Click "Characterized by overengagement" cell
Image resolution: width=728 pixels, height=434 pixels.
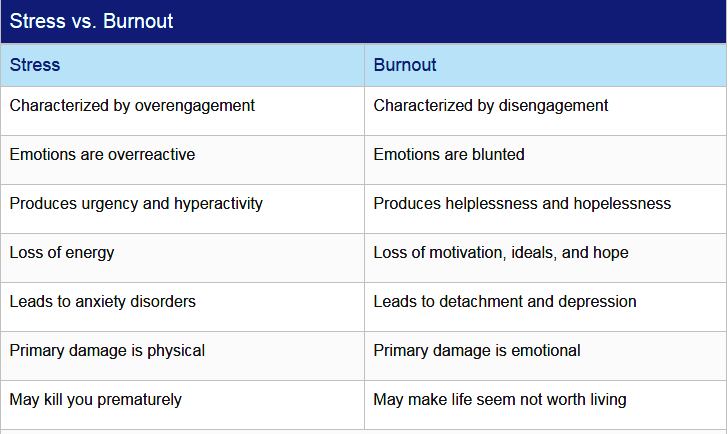182,111
